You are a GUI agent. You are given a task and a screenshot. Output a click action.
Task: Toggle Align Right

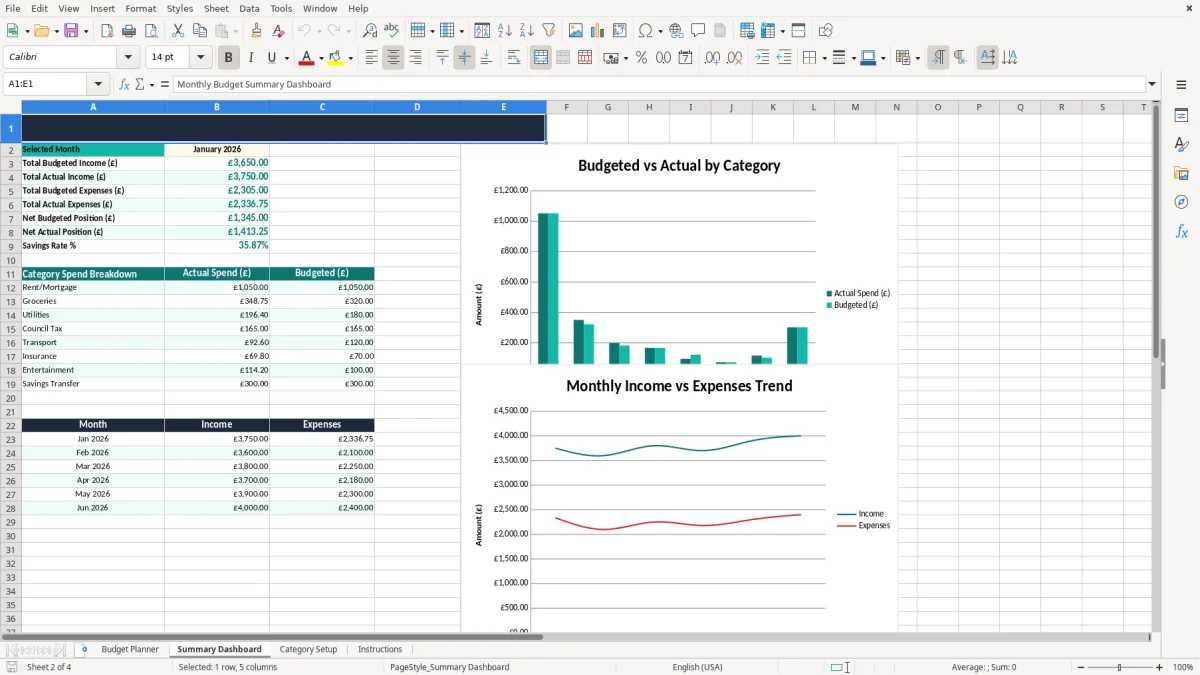[x=415, y=58]
